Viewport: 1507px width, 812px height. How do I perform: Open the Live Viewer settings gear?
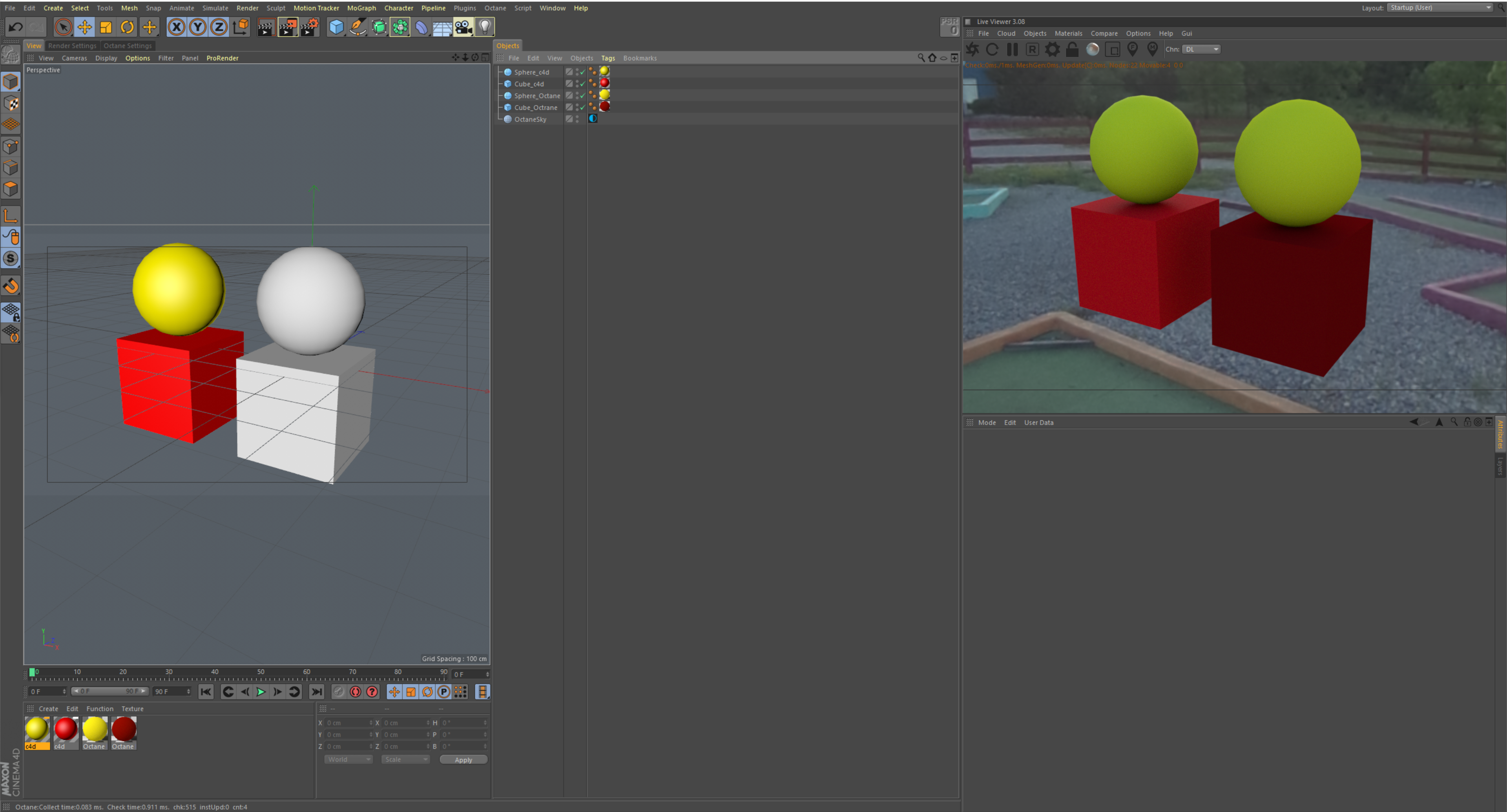coord(1052,50)
